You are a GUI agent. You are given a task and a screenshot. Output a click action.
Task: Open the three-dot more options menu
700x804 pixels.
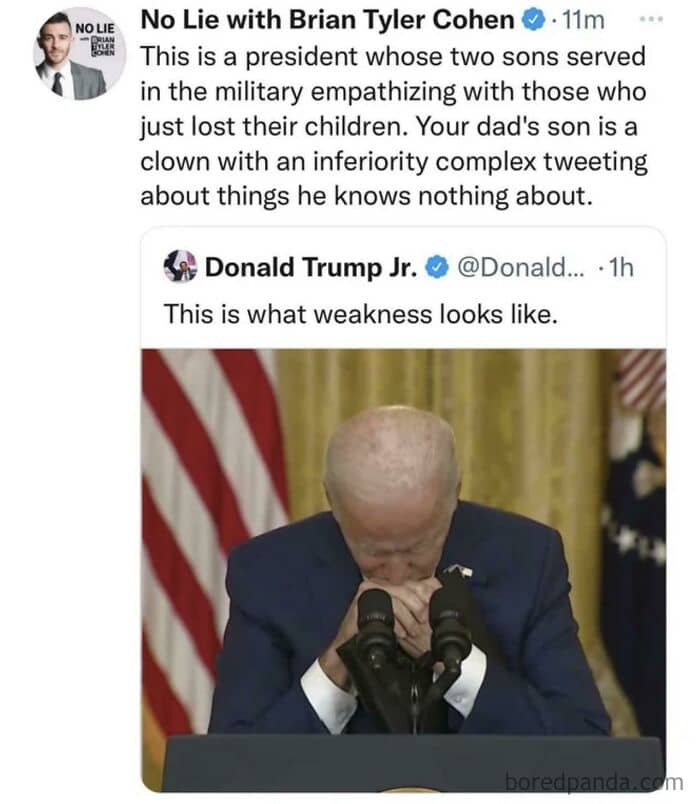651,19
